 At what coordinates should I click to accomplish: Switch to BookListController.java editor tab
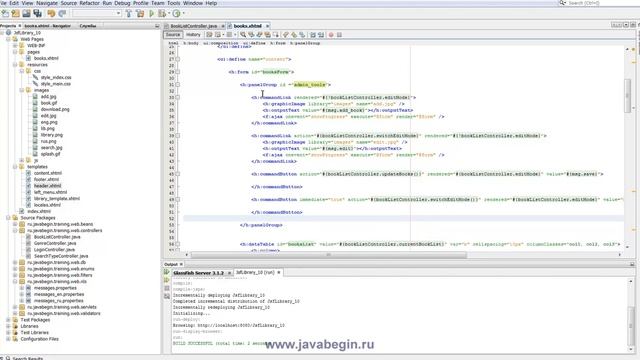point(193,26)
